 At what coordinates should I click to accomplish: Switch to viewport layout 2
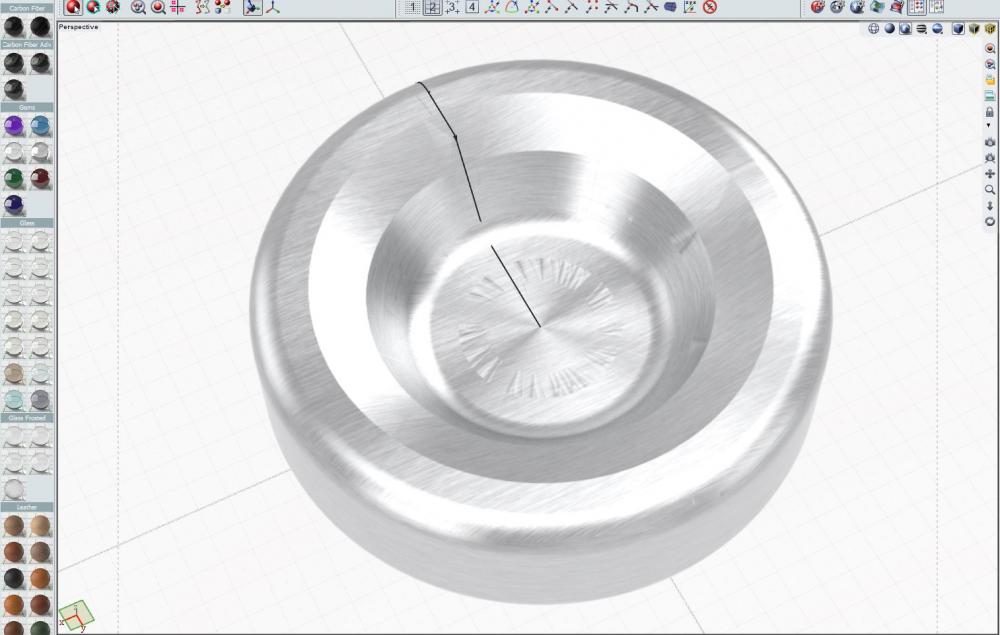[x=432, y=7]
